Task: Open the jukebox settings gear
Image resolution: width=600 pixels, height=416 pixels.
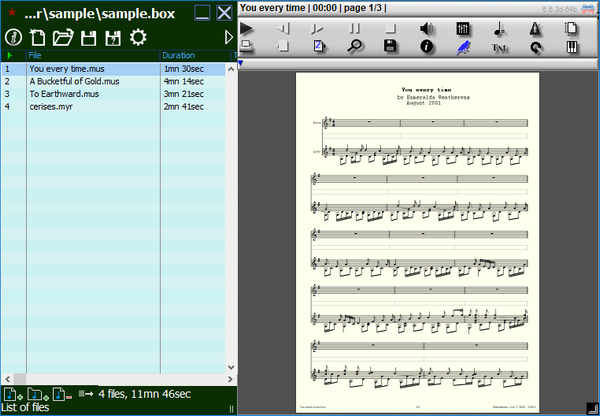Action: (x=138, y=37)
